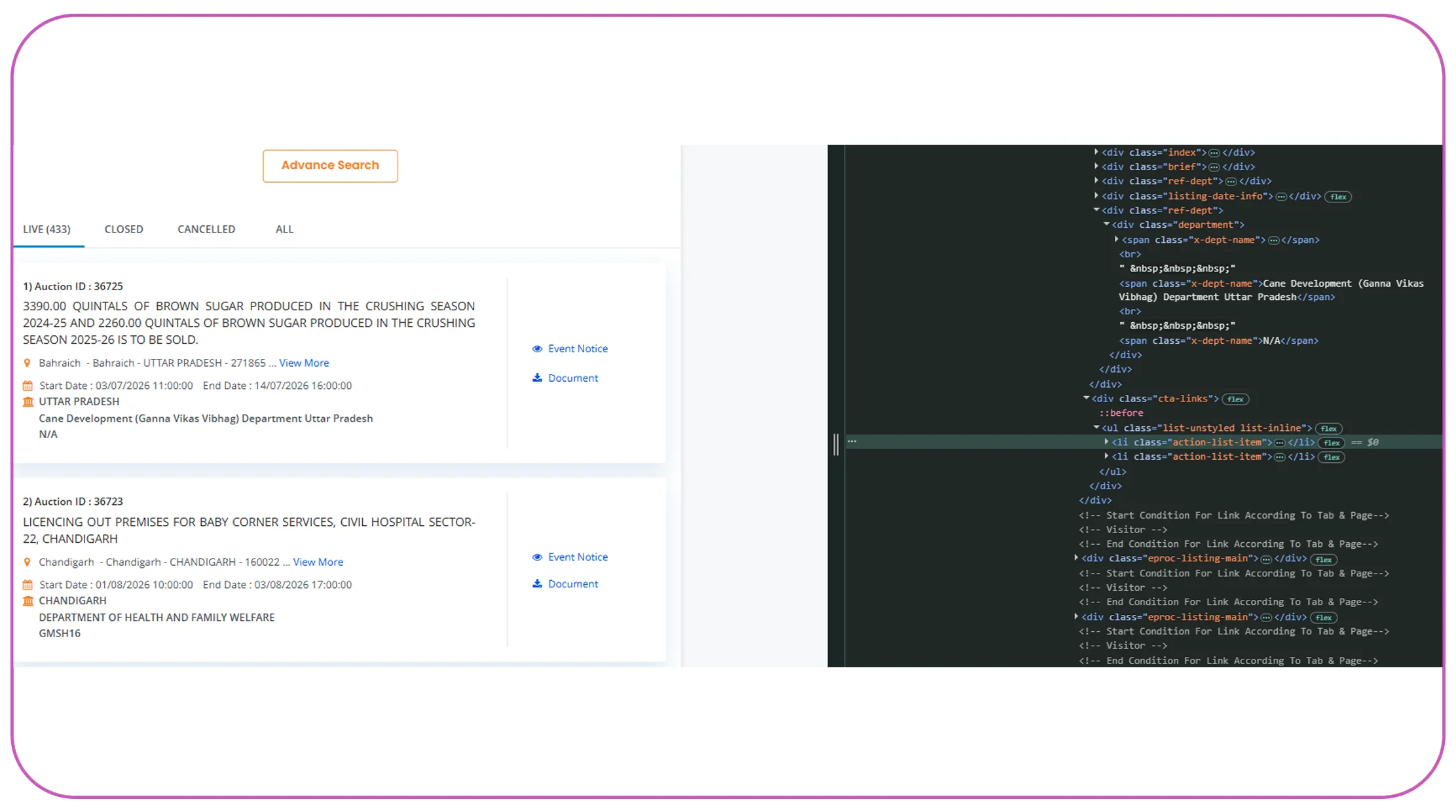Click the ellipsis badge inside div class index
This screenshot has height=812, width=1456.
pyautogui.click(x=1214, y=153)
